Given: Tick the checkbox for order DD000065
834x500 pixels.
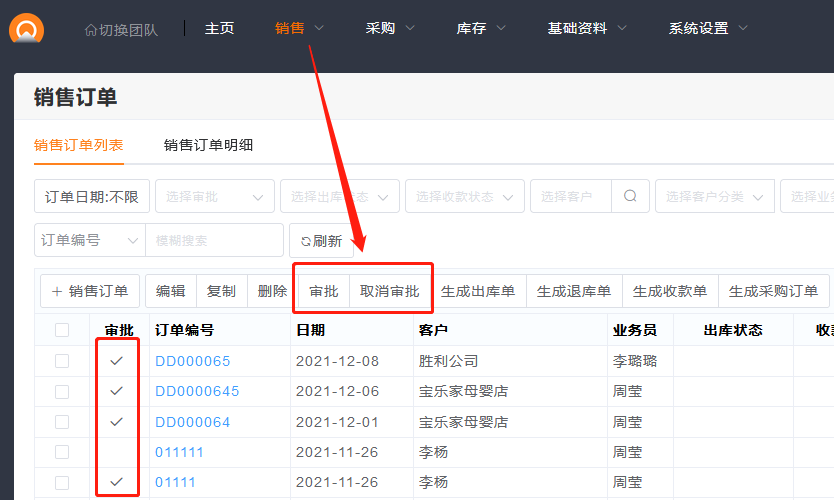Looking at the screenshot, I should (x=62, y=361).
